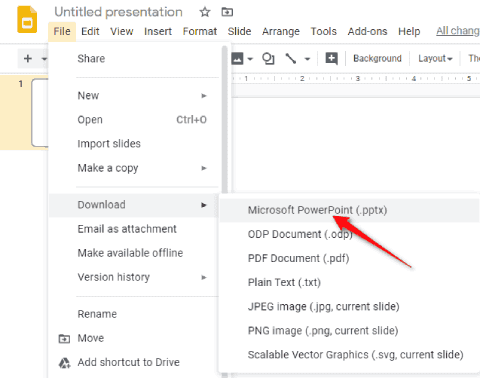Open the insert image dropdown arrow
Viewport: 480px width, 378px height.
250,59
